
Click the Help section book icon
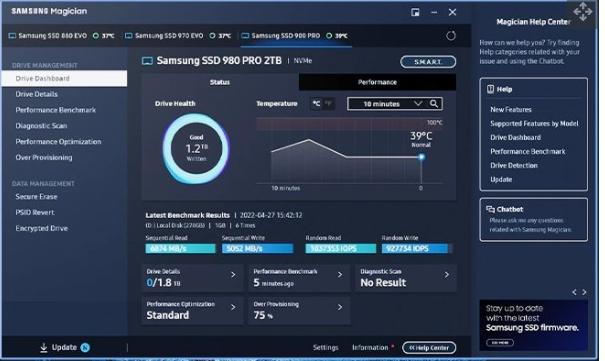coord(490,89)
